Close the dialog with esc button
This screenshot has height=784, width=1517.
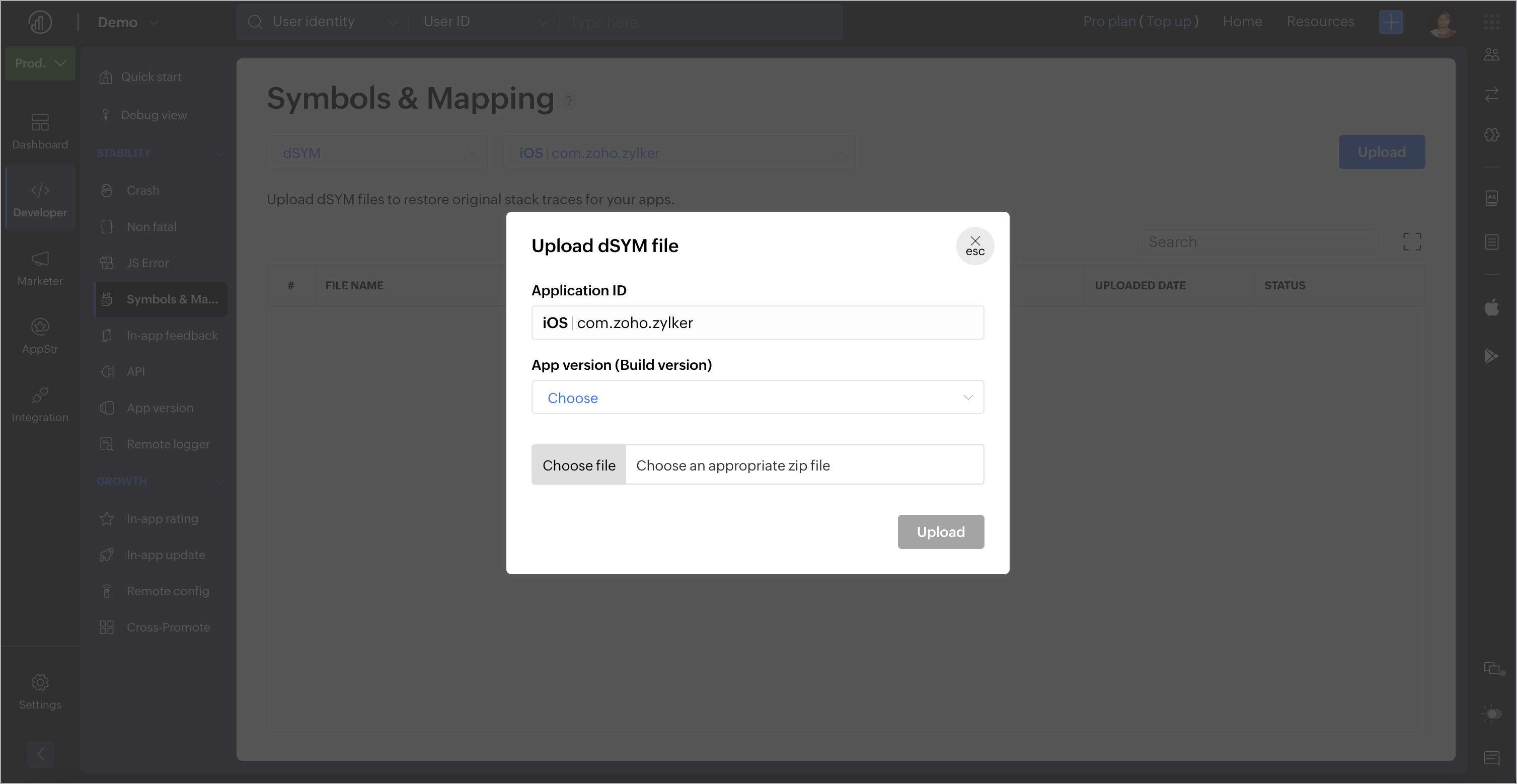974,246
